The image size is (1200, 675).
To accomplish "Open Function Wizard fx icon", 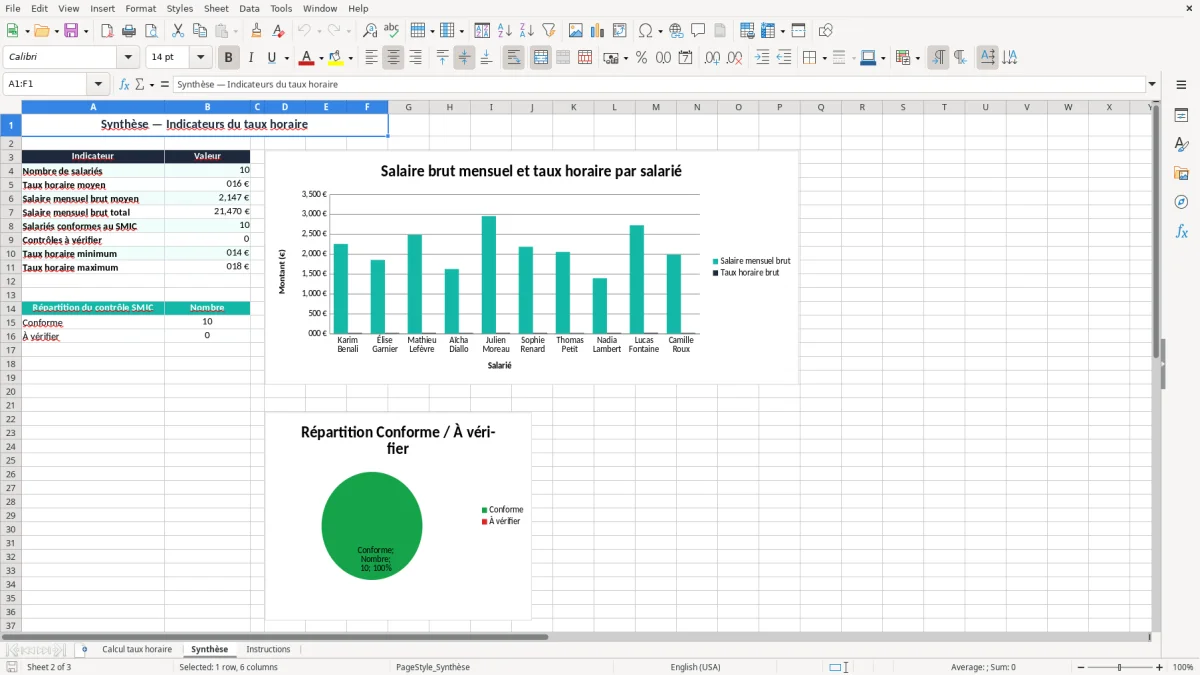I will click(x=124, y=85).
